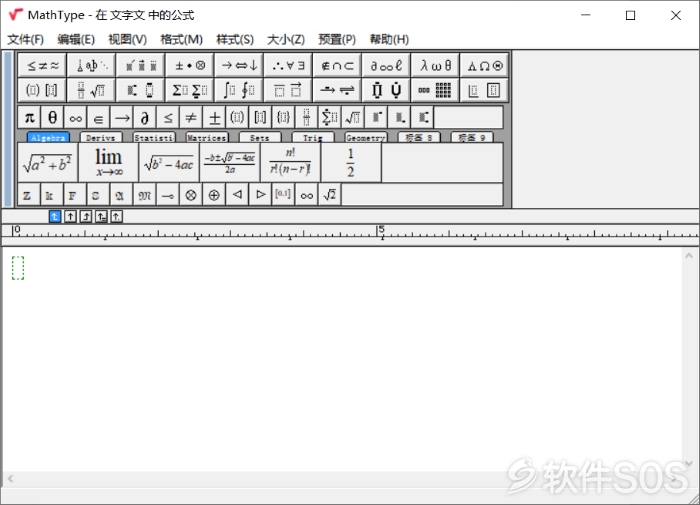Insert the circled plus symbol
Screen dimensions: 700x505
point(214,195)
